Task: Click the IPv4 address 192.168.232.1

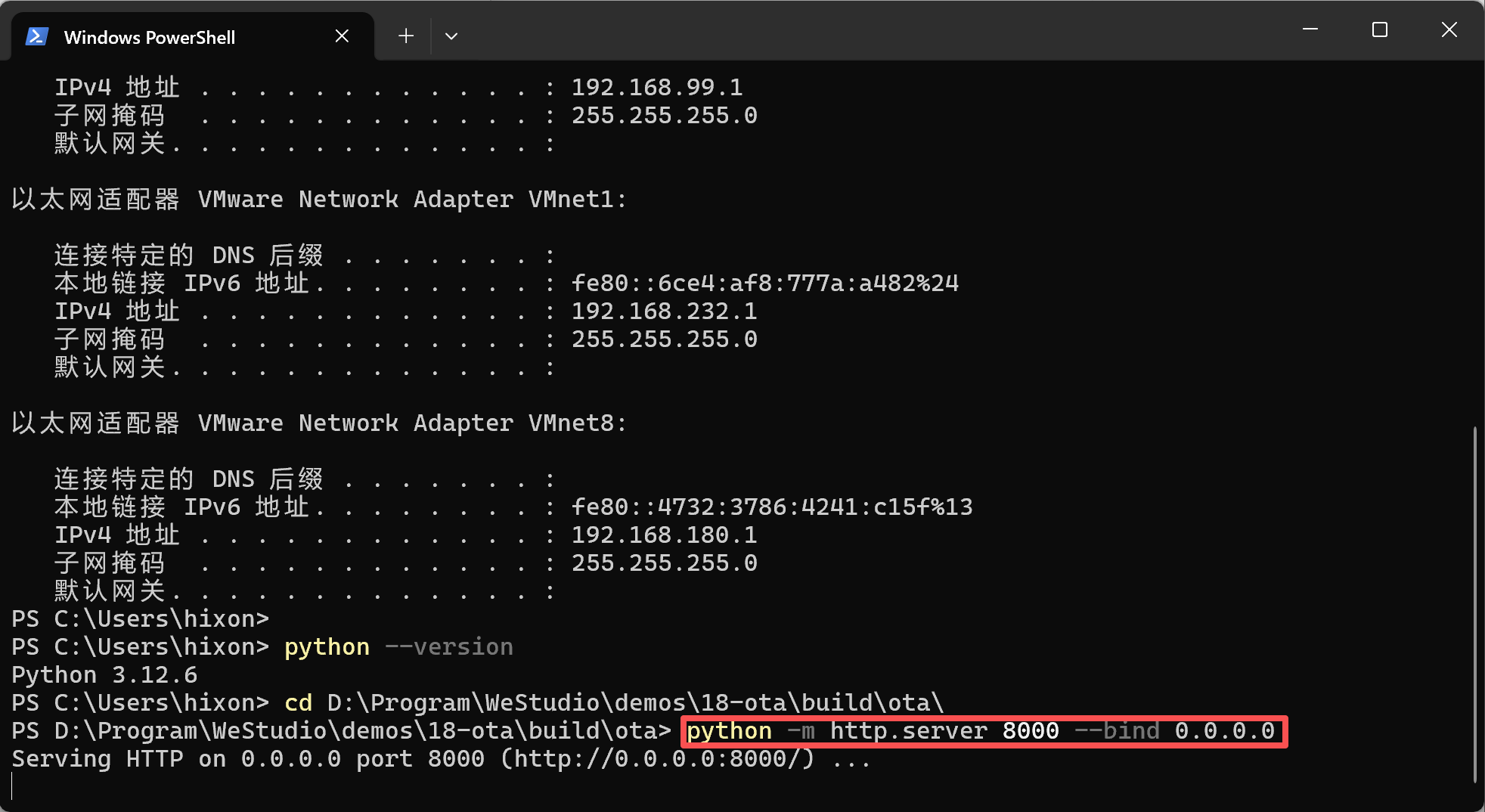Action: coord(664,311)
